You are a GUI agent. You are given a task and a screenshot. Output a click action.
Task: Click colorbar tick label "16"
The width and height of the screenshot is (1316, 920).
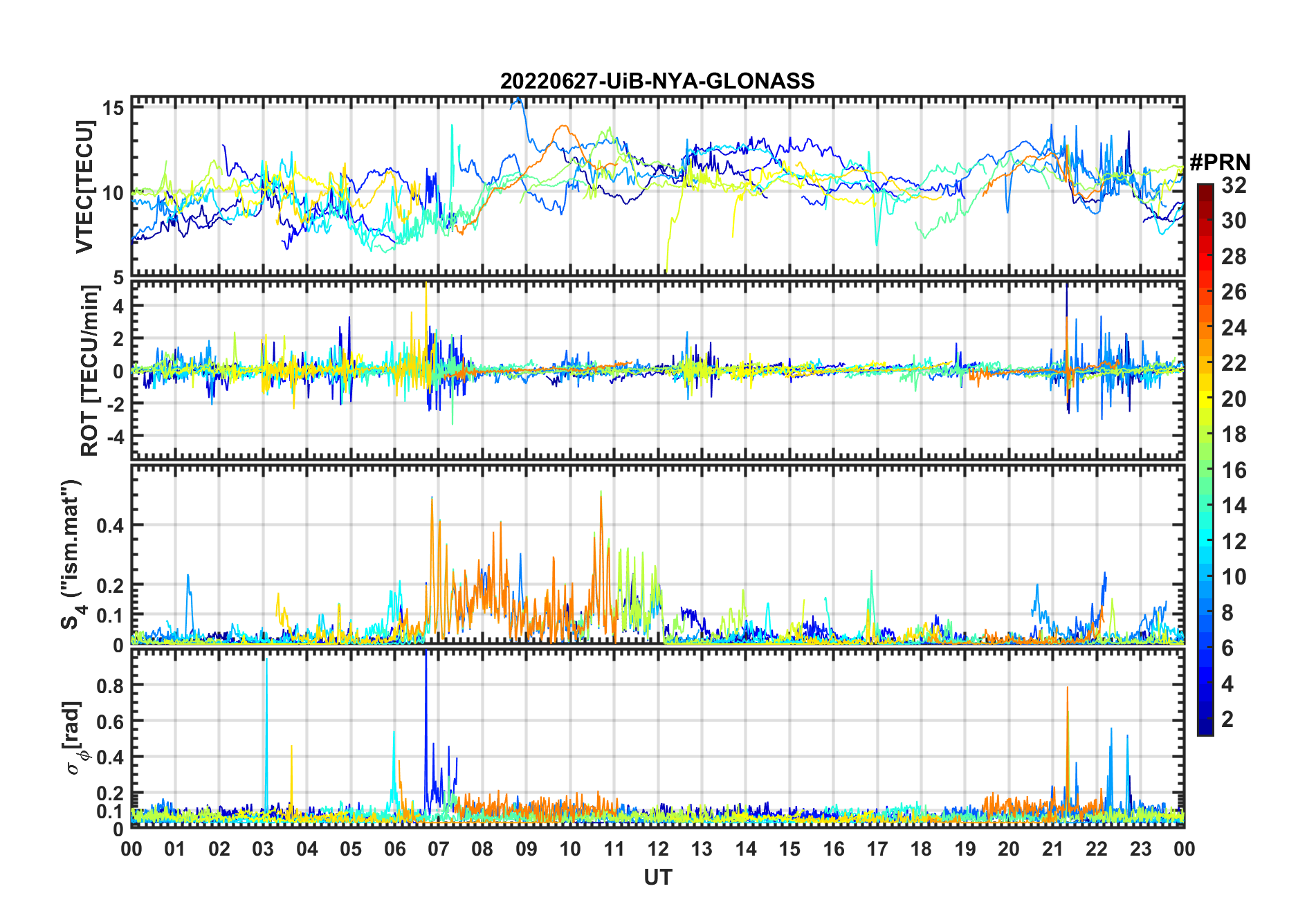coord(1234,470)
